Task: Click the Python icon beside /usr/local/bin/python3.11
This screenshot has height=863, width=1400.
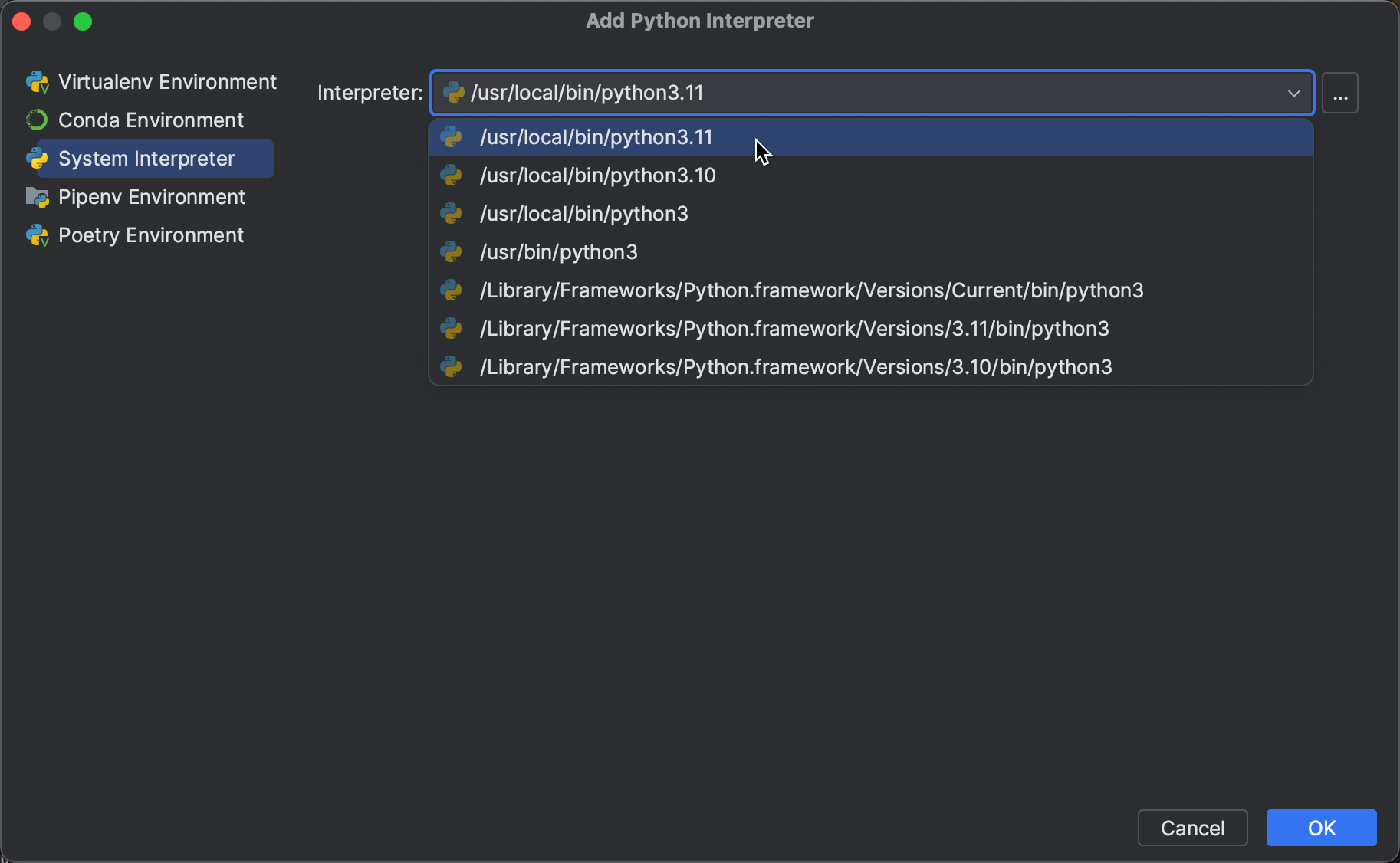Action: click(452, 138)
